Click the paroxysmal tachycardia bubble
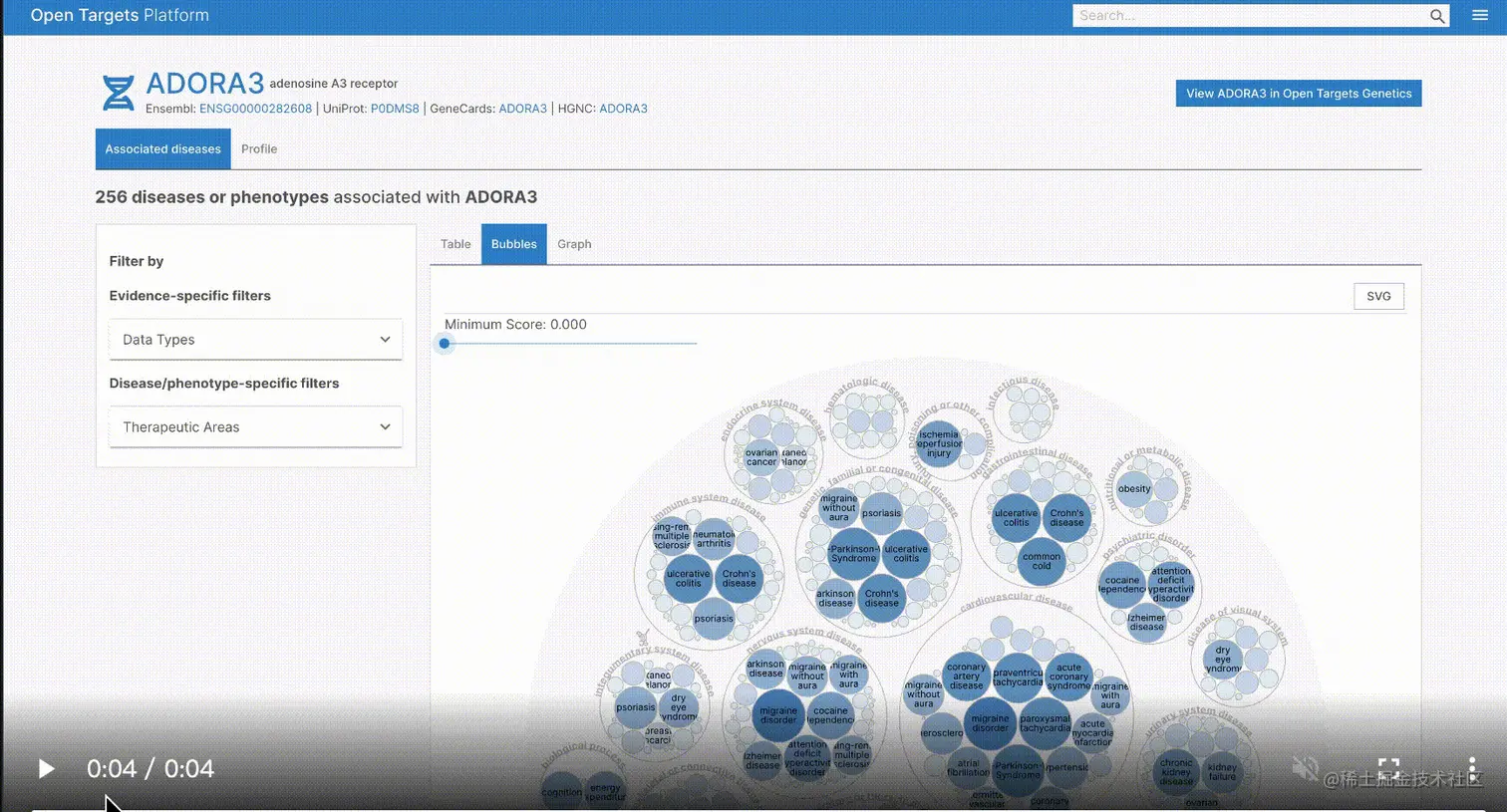 (x=1045, y=723)
